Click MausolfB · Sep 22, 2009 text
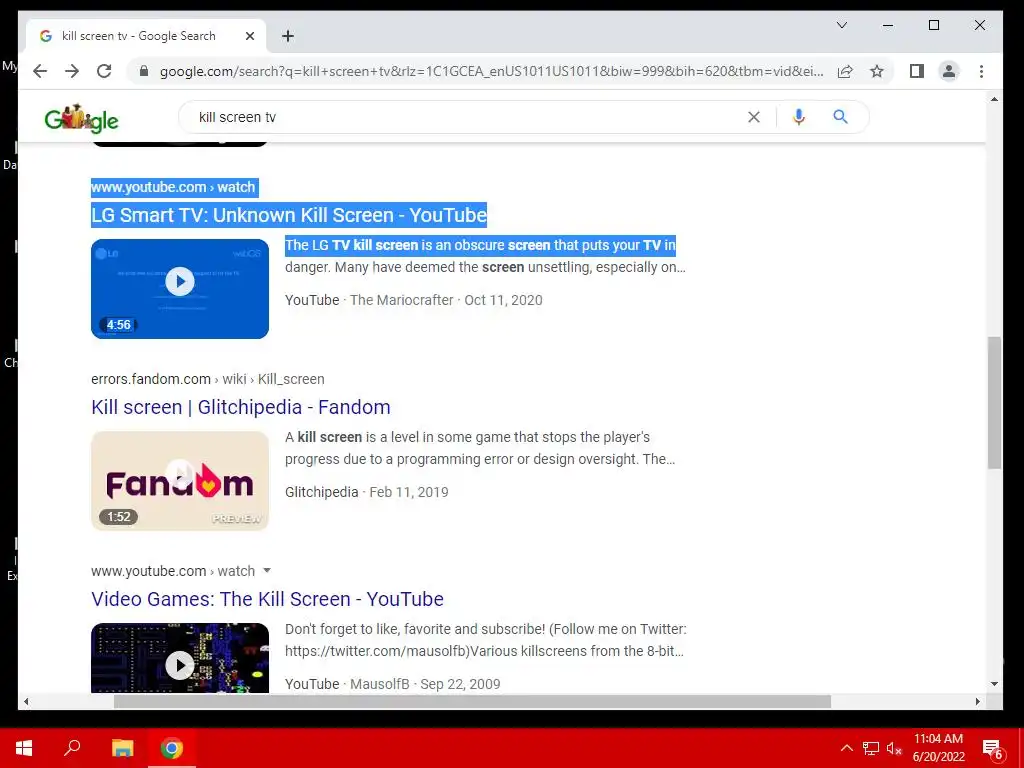 coord(425,684)
